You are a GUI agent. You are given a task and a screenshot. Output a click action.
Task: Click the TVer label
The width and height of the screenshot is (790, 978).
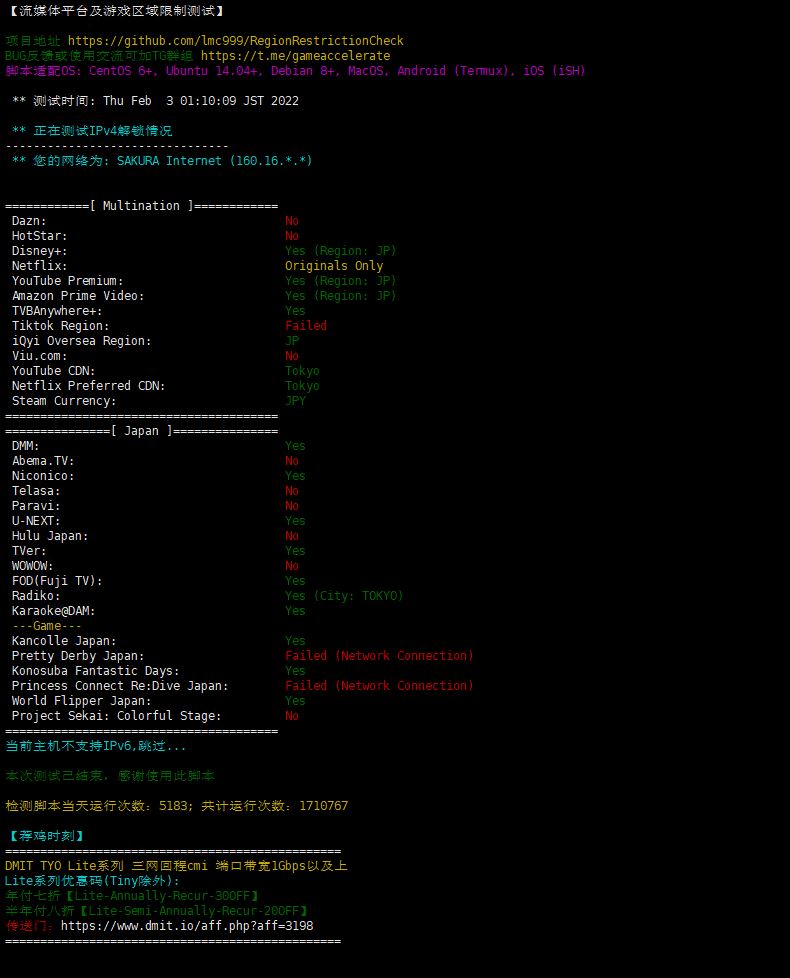click(29, 551)
